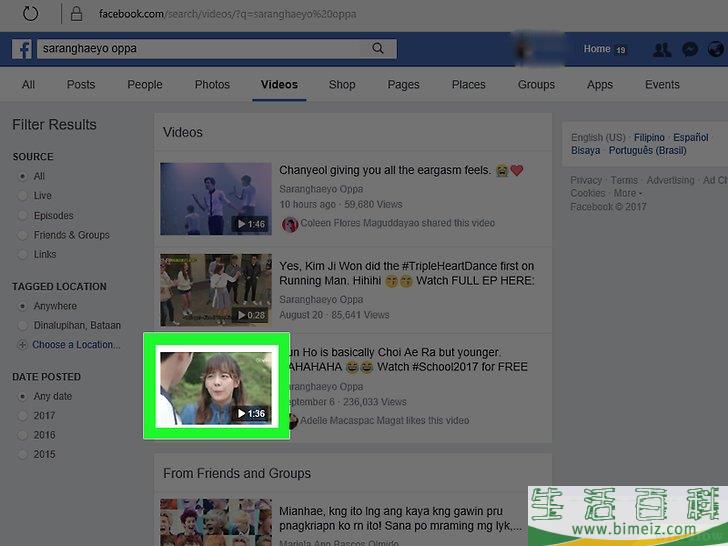The width and height of the screenshot is (728, 546).
Task: Play the School2017 1:36 video thumbnail
Action: pos(216,388)
